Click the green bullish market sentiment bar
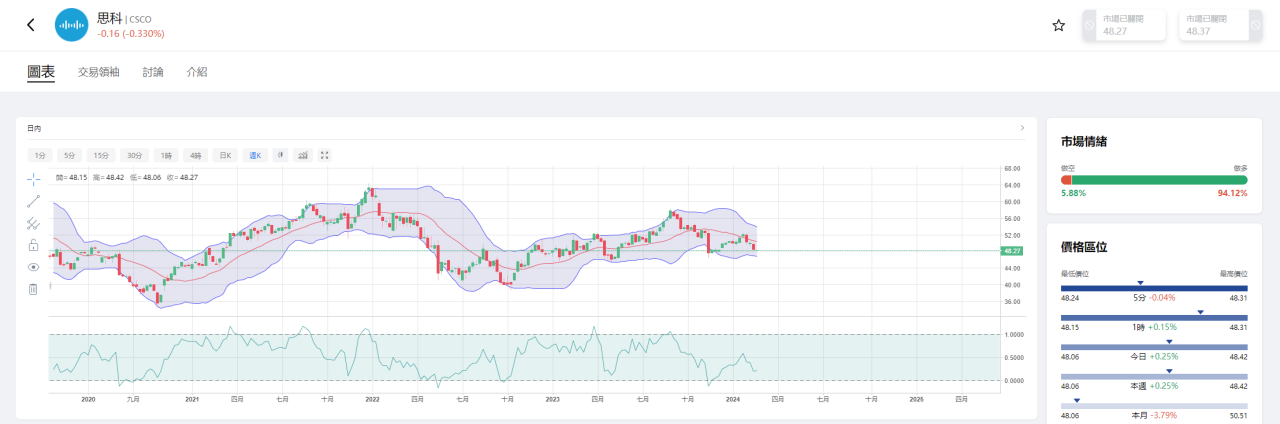The width and height of the screenshot is (1280, 424). pos(1160,180)
